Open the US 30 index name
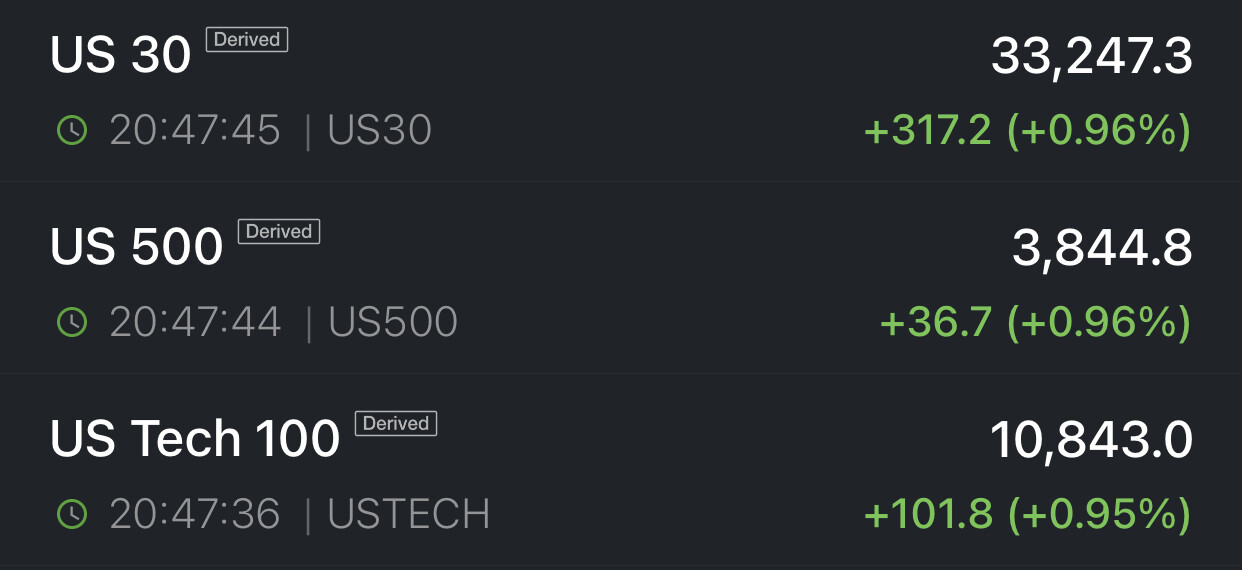1242x570 pixels. tap(120, 56)
